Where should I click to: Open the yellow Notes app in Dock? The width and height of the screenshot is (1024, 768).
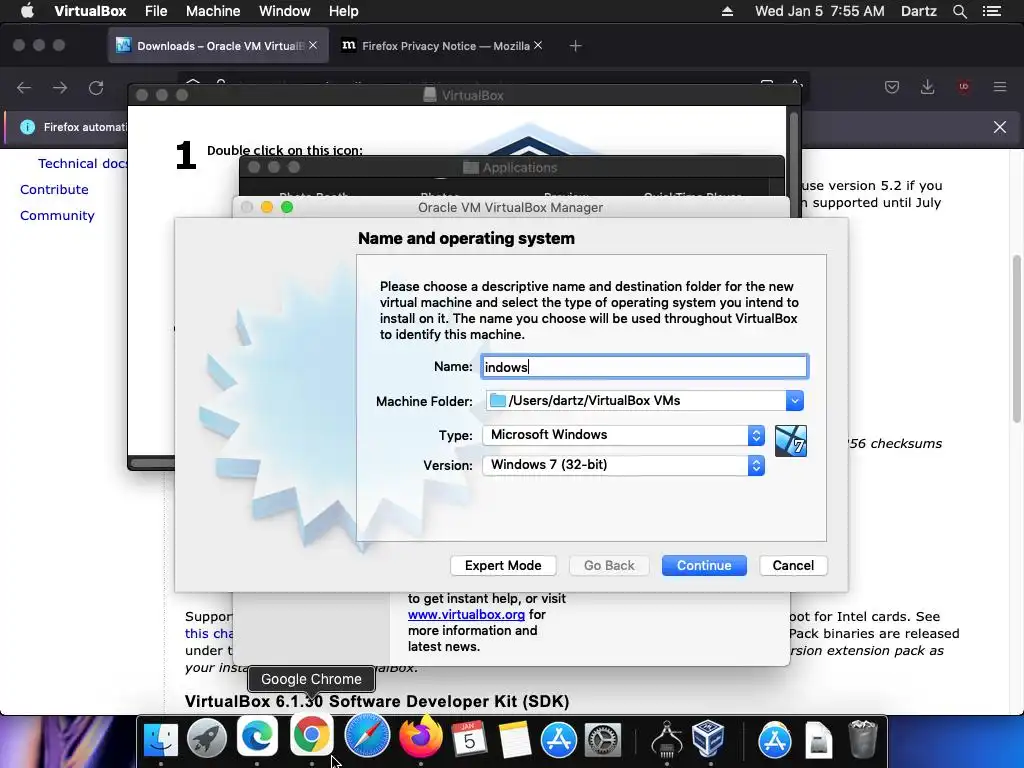tap(514, 739)
